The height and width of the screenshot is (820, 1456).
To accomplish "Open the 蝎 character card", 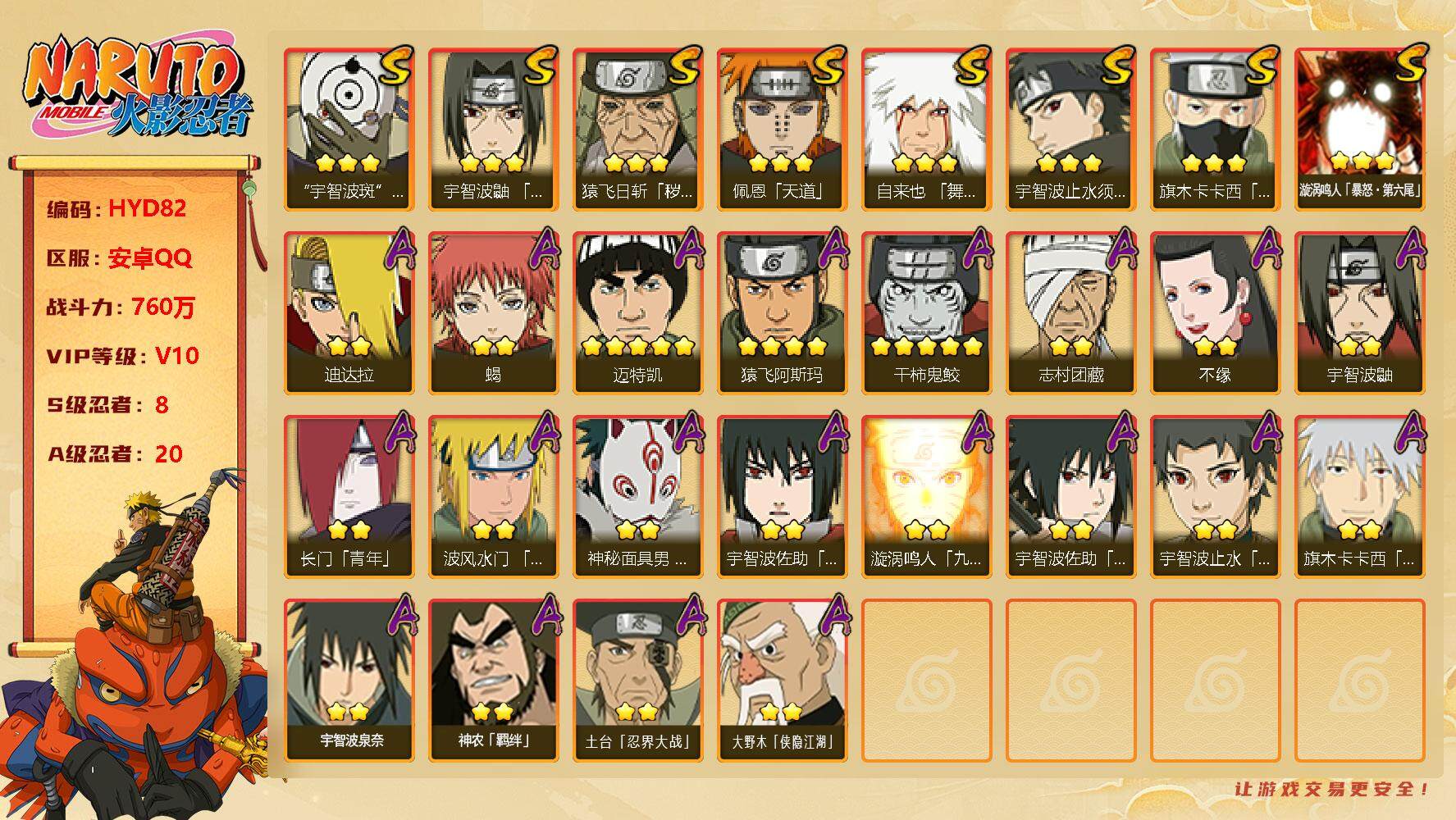I will (493, 313).
